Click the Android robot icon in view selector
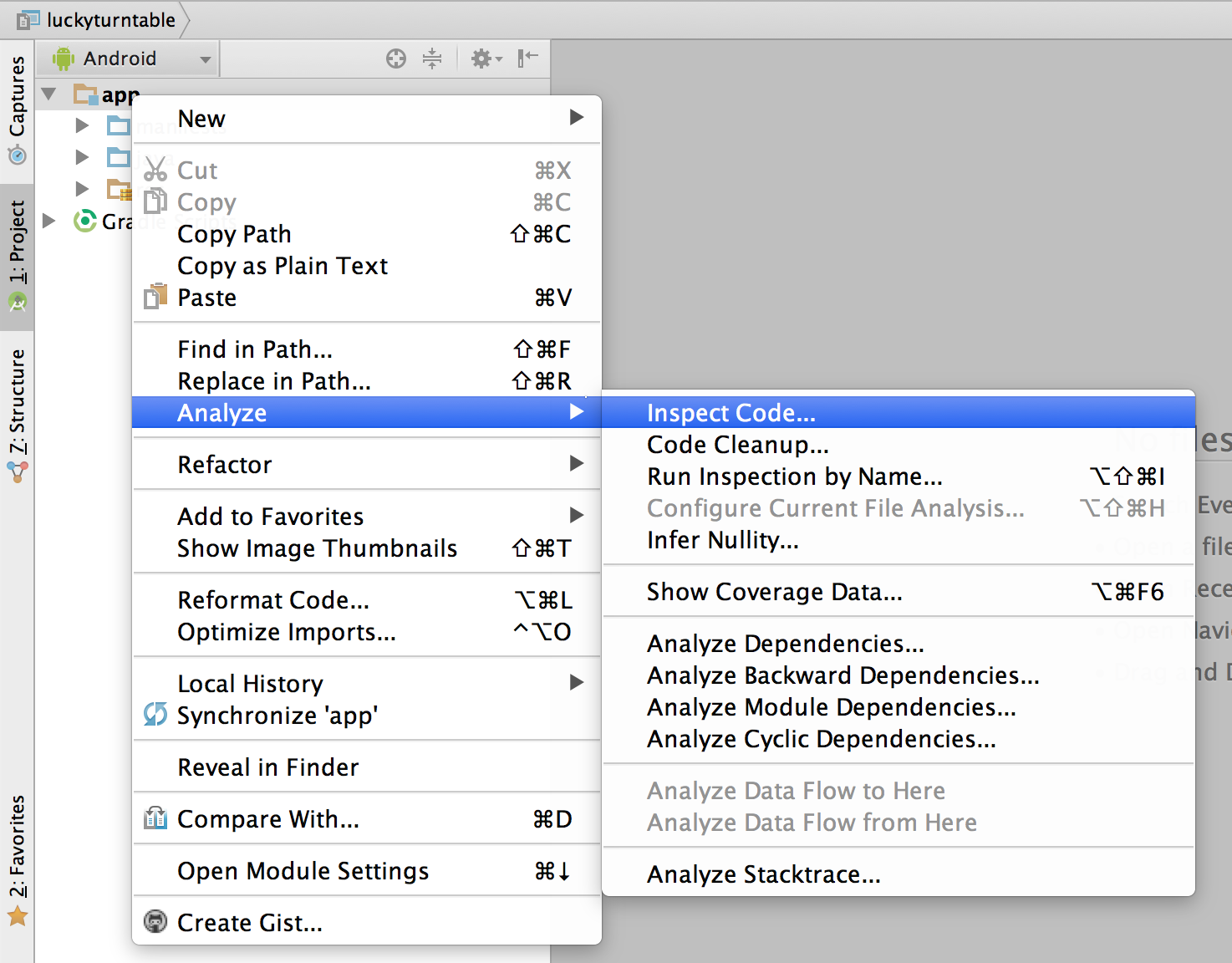Viewport: 1232px width, 963px height. (64, 59)
